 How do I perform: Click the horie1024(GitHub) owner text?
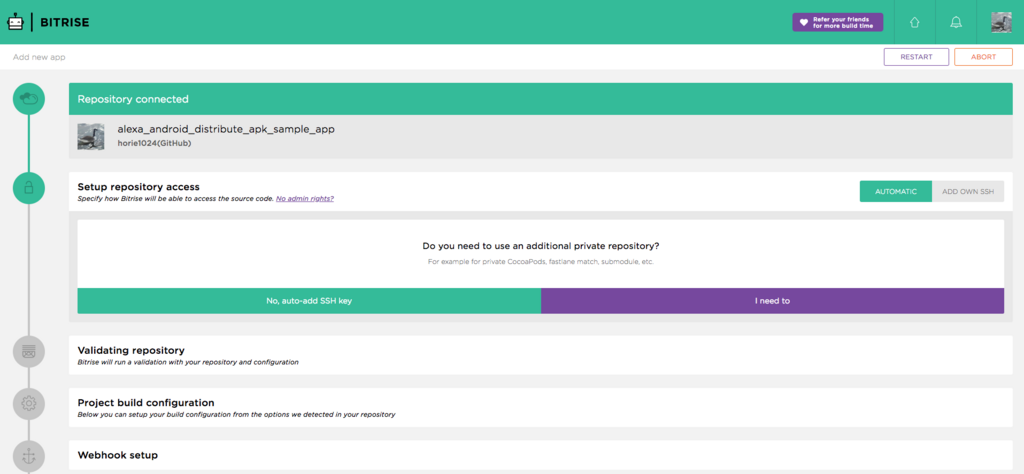coord(155,143)
